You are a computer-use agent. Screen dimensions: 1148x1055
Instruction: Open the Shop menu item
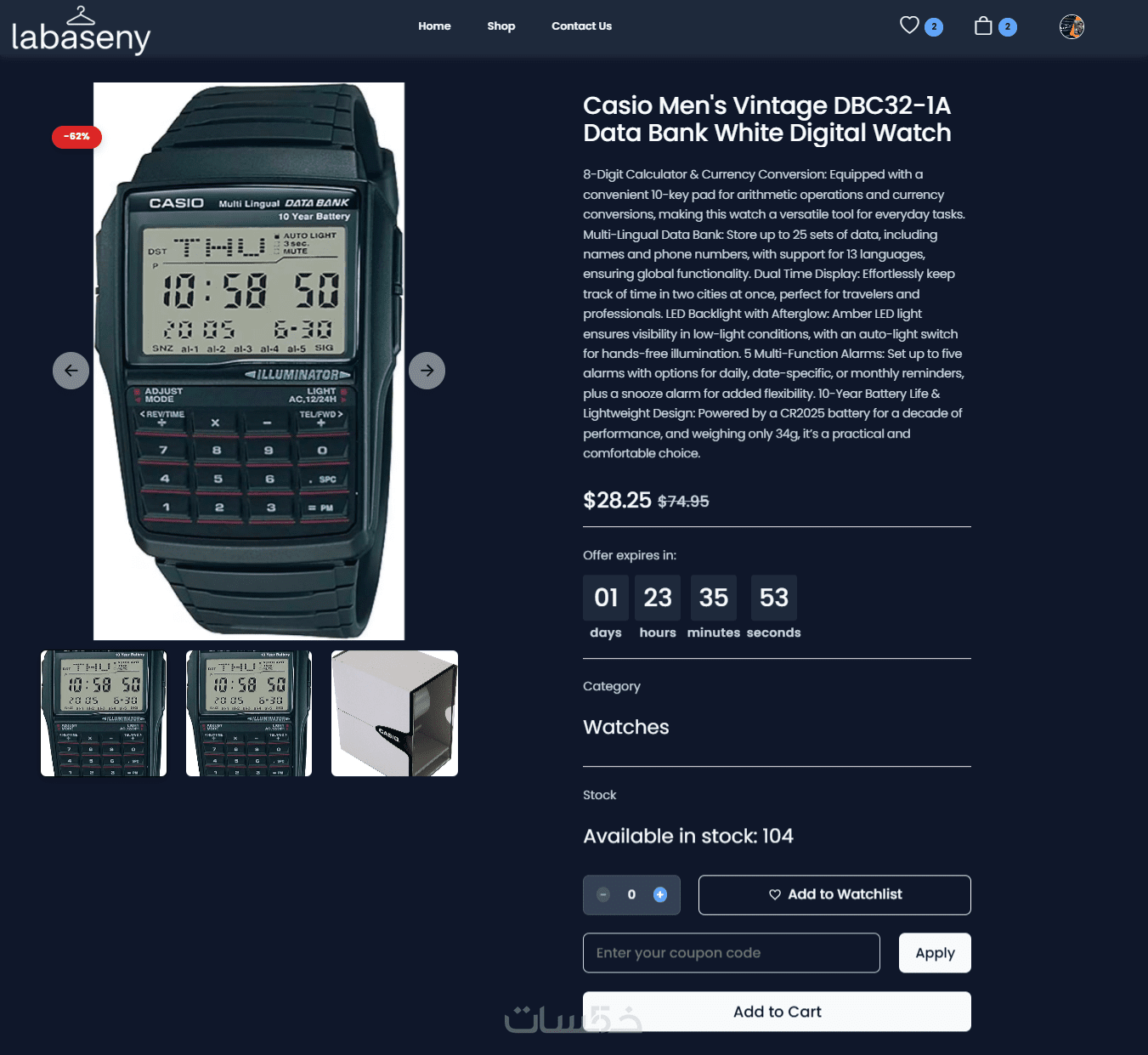[501, 26]
